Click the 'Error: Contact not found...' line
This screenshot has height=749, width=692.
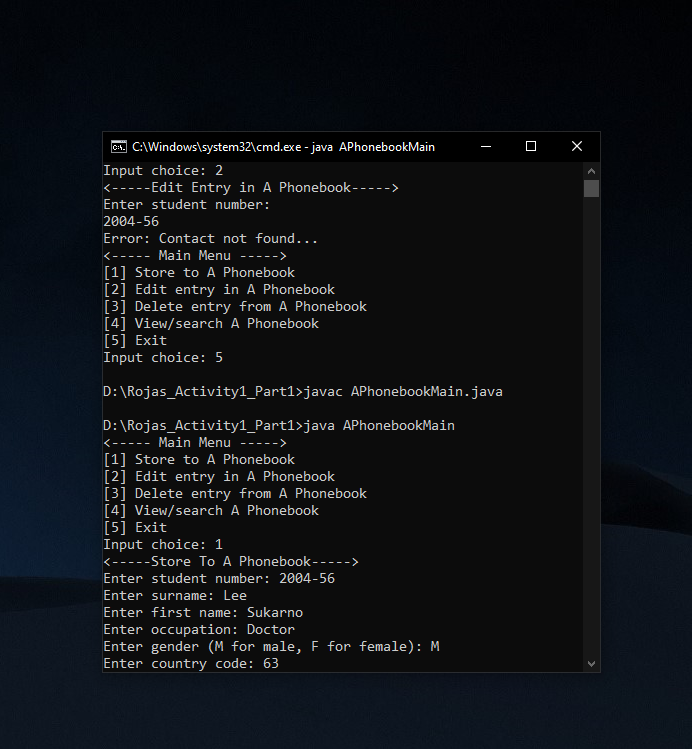pos(210,239)
